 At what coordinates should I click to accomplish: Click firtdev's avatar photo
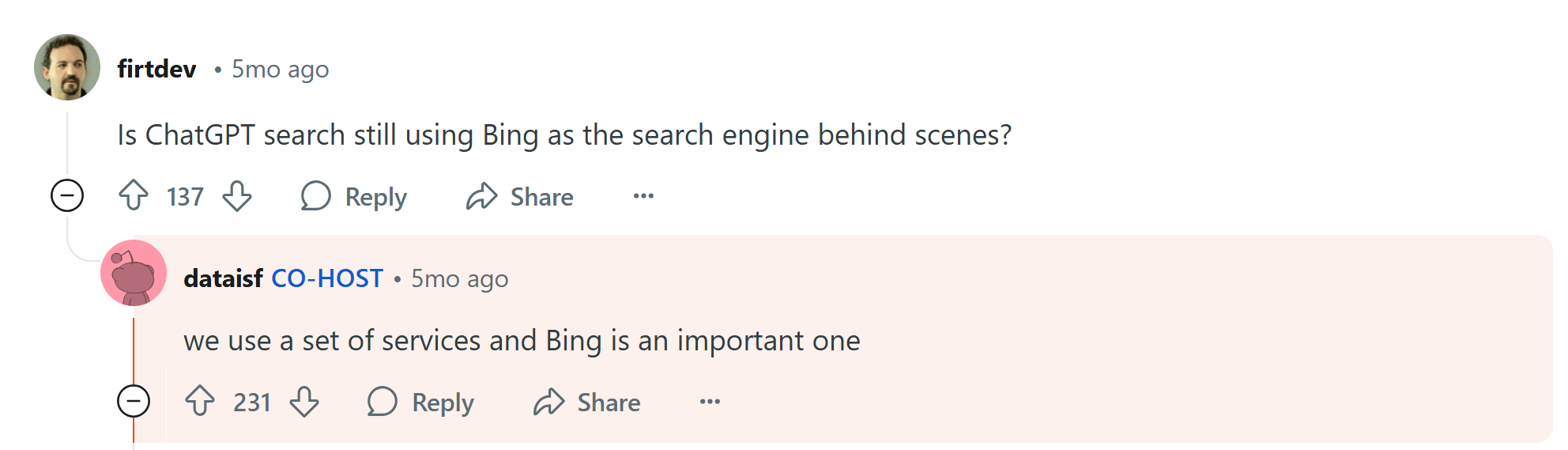pyautogui.click(x=67, y=67)
